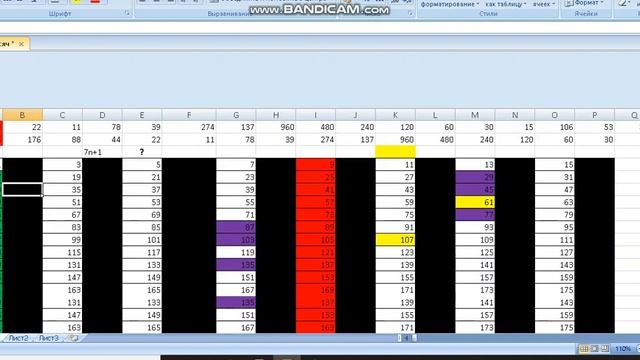Click the cell with value 35
This screenshot has width=640, height=360.
[62, 189]
